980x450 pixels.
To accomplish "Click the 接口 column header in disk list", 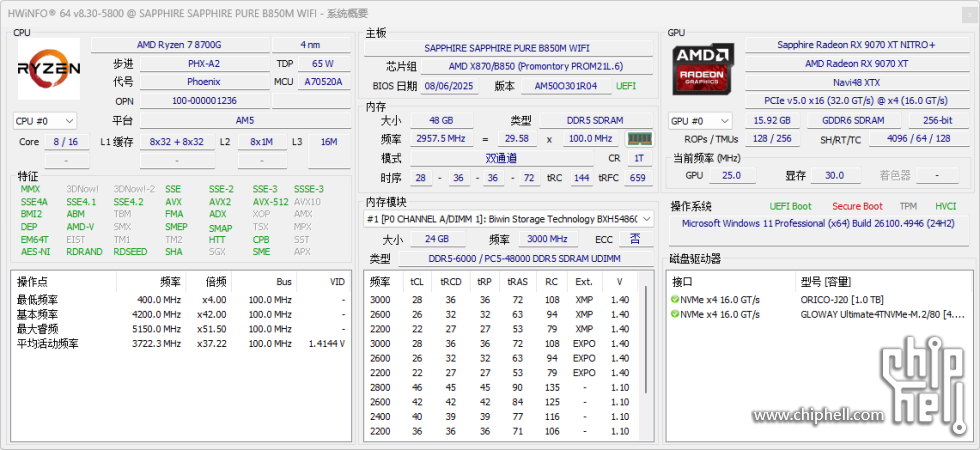I will pyautogui.click(x=729, y=282).
